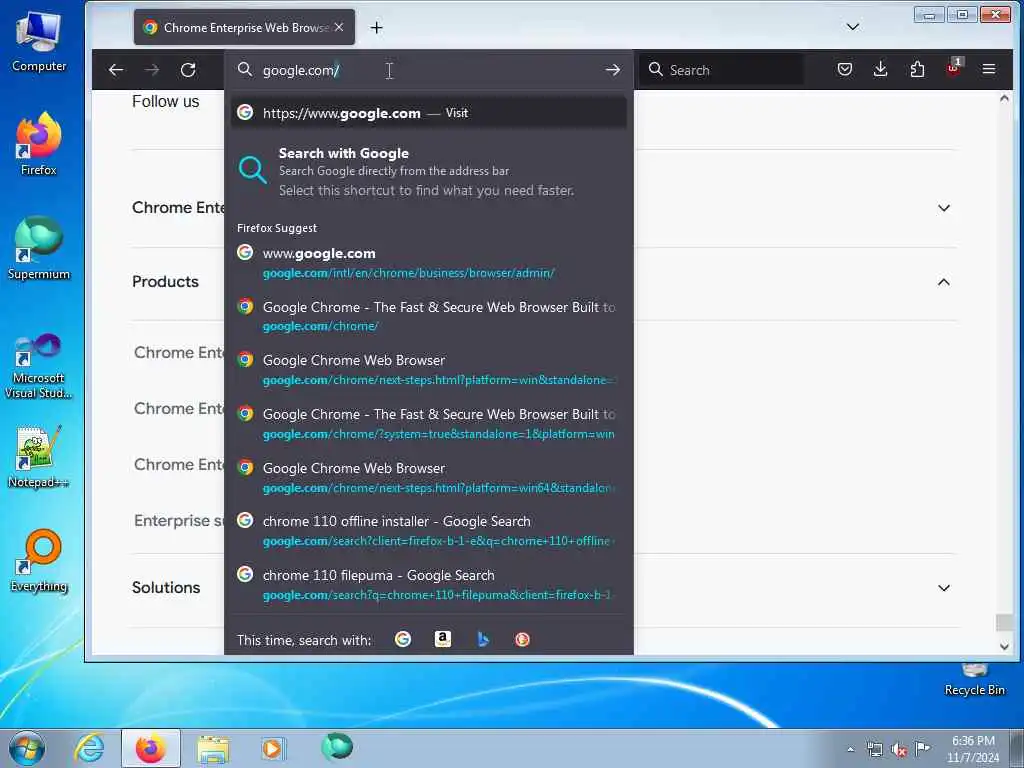1024x768 pixels.
Task: Select the Chrome Enterprise Web Browser tab
Action: 244,27
